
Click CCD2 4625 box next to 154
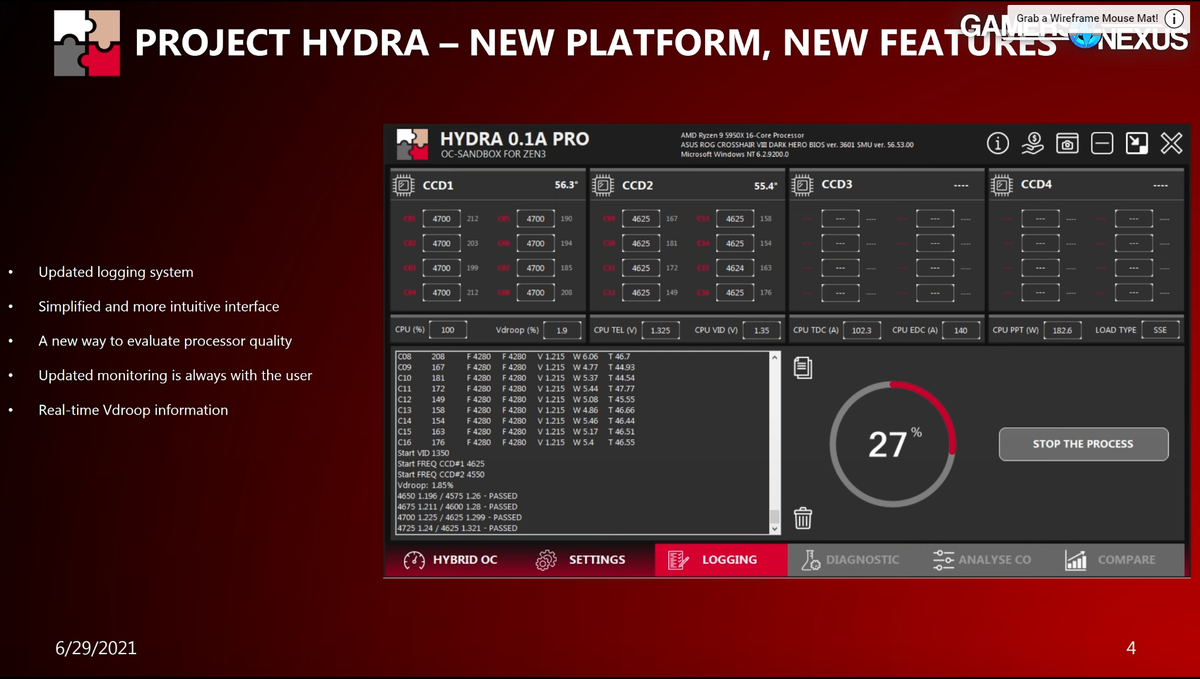735,243
